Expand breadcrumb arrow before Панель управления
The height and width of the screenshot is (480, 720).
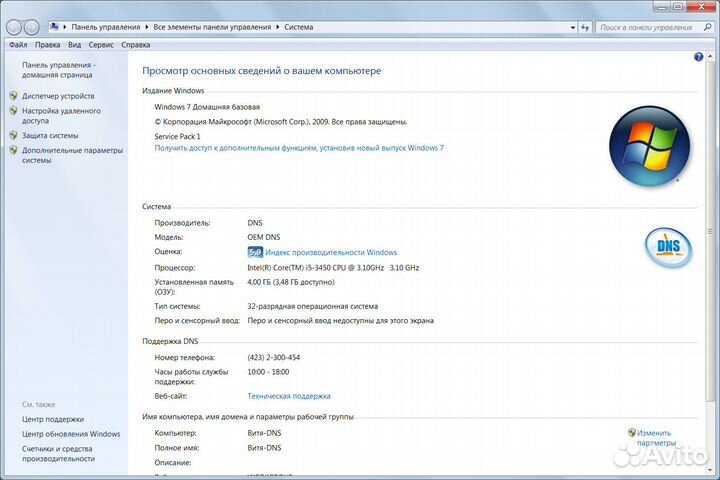[65, 27]
